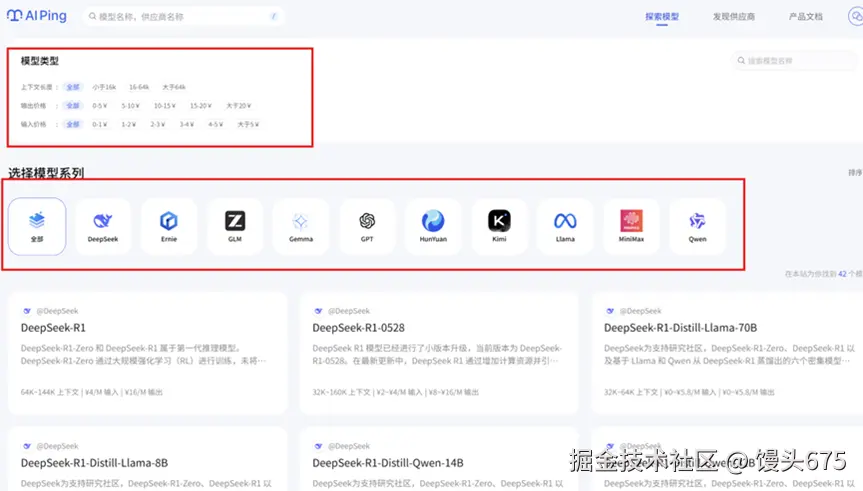
Task: Click DeepSeek logo on DeepSeek-R1-Distill-Llama-8B card
Action: click(27, 446)
